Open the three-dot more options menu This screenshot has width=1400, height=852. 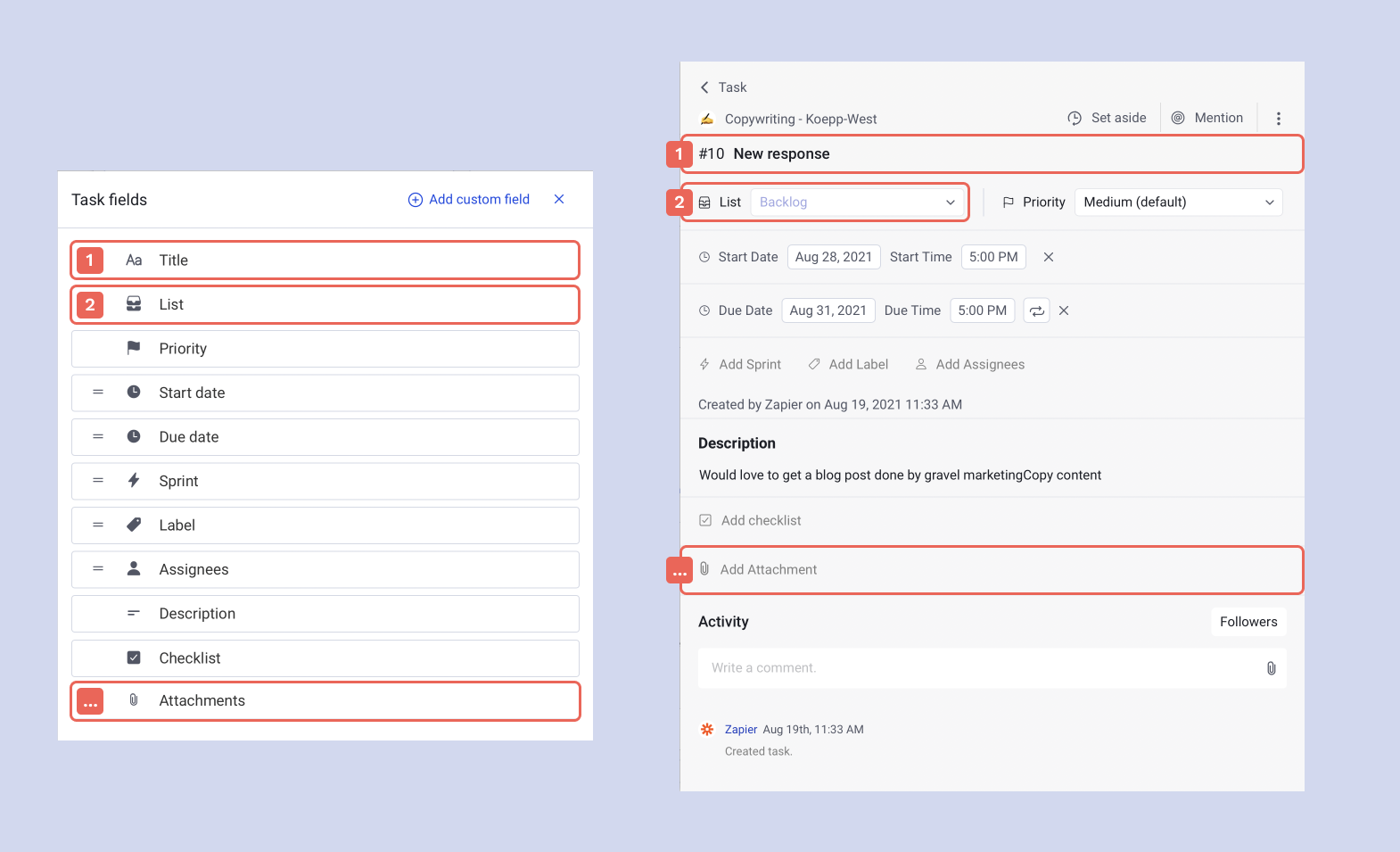pyautogui.click(x=1278, y=119)
